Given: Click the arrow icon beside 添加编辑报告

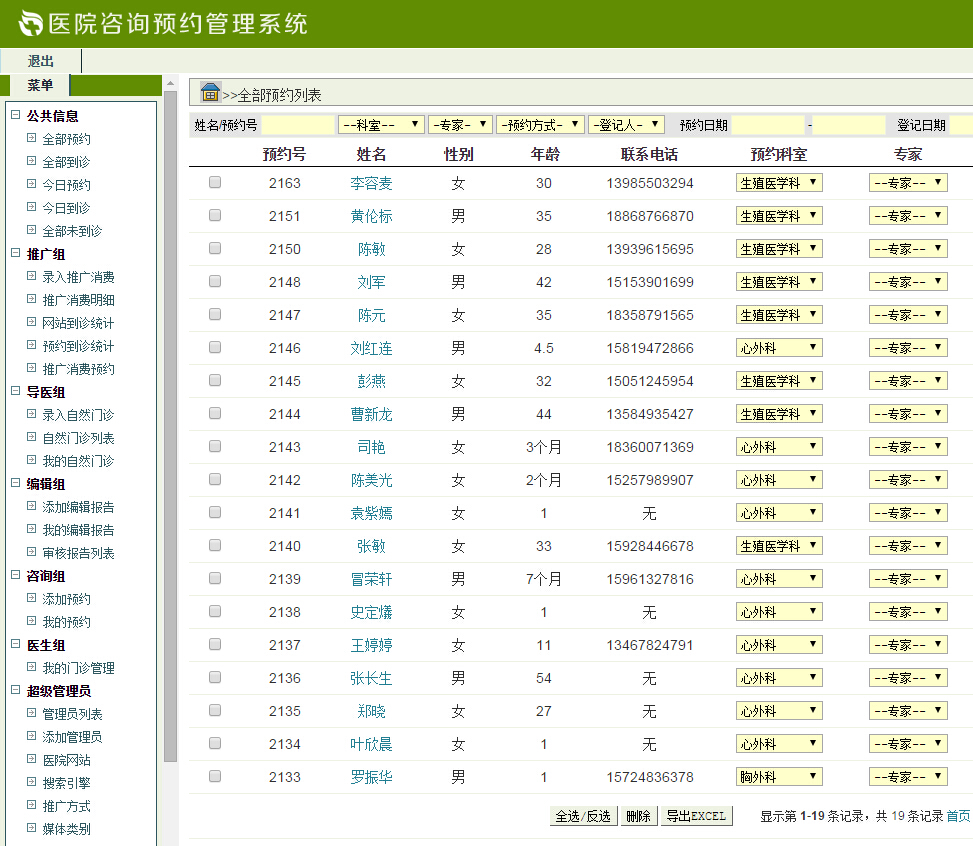Looking at the screenshot, I should (32, 506).
